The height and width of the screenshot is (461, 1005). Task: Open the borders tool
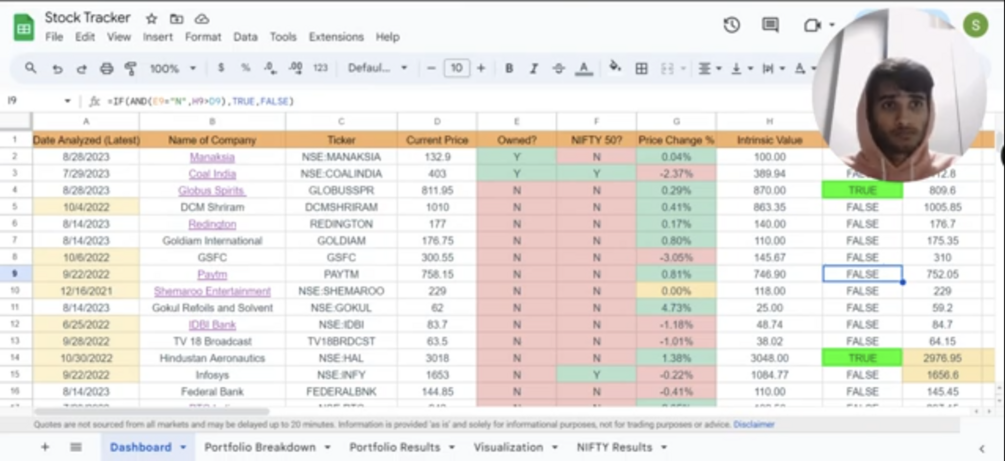tap(642, 68)
